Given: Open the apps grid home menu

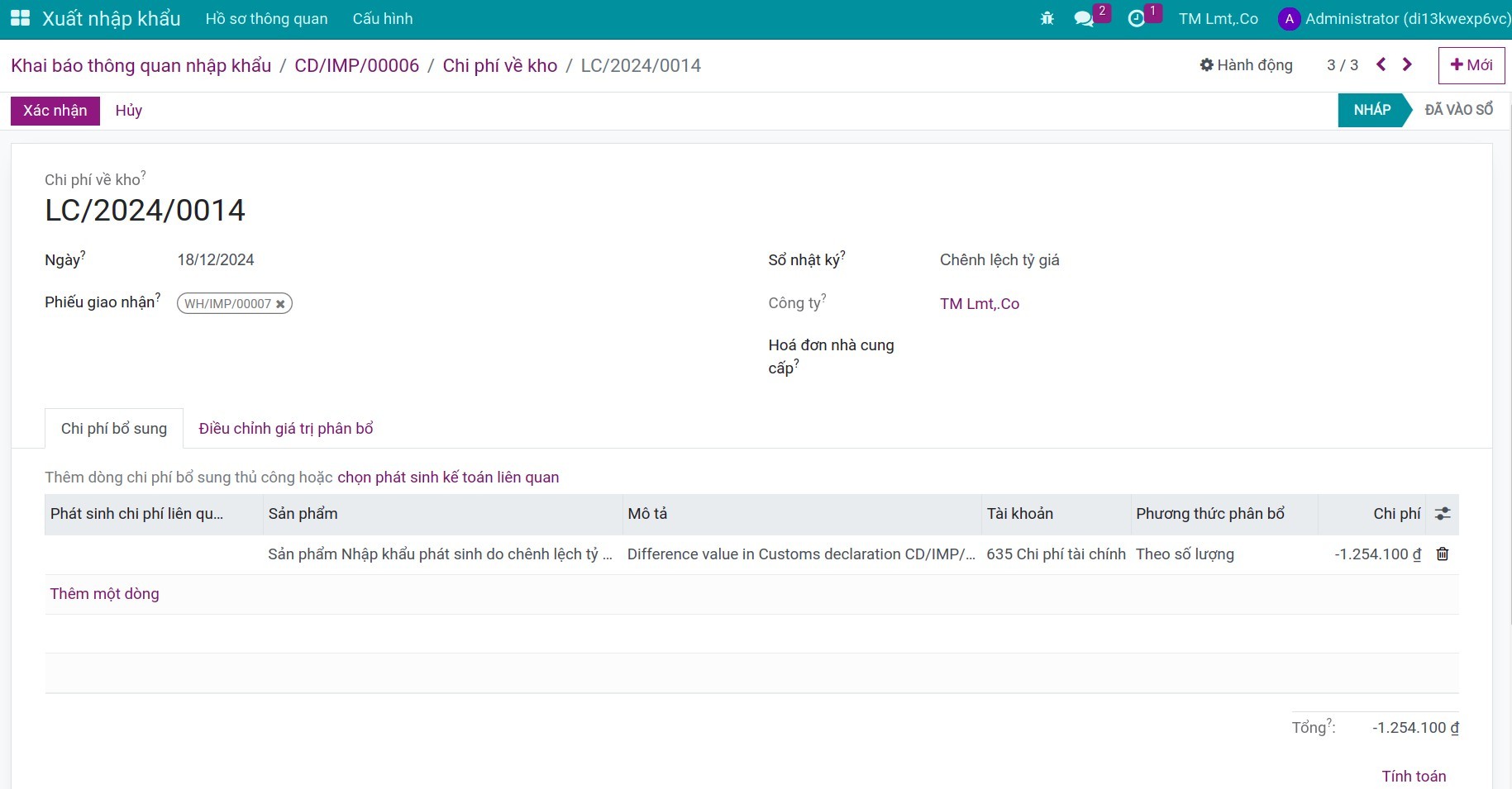Looking at the screenshot, I should point(20,18).
